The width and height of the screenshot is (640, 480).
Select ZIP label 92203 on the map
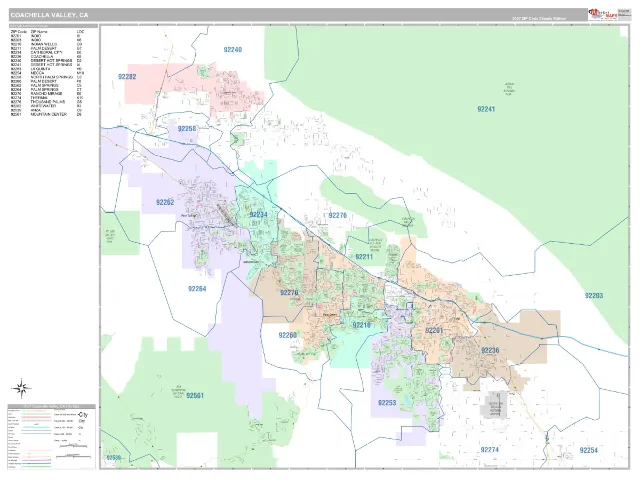[594, 296]
